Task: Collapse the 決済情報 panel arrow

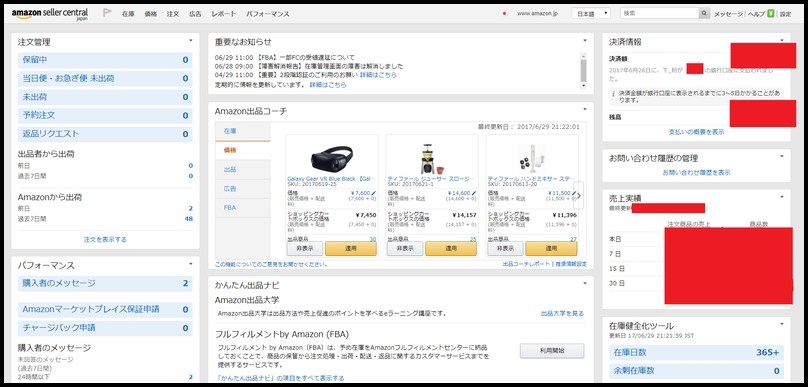Action: click(x=782, y=40)
